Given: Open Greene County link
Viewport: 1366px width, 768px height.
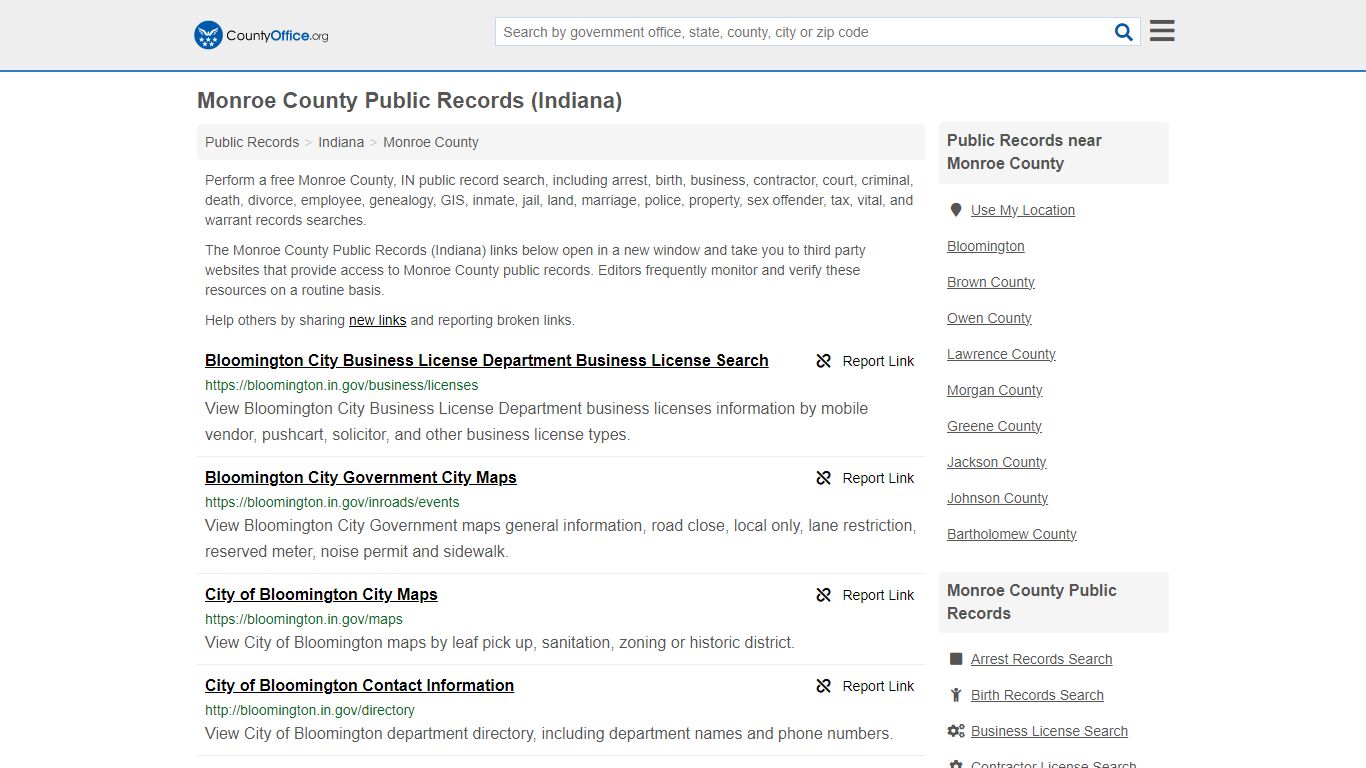Looking at the screenshot, I should click(x=994, y=426).
